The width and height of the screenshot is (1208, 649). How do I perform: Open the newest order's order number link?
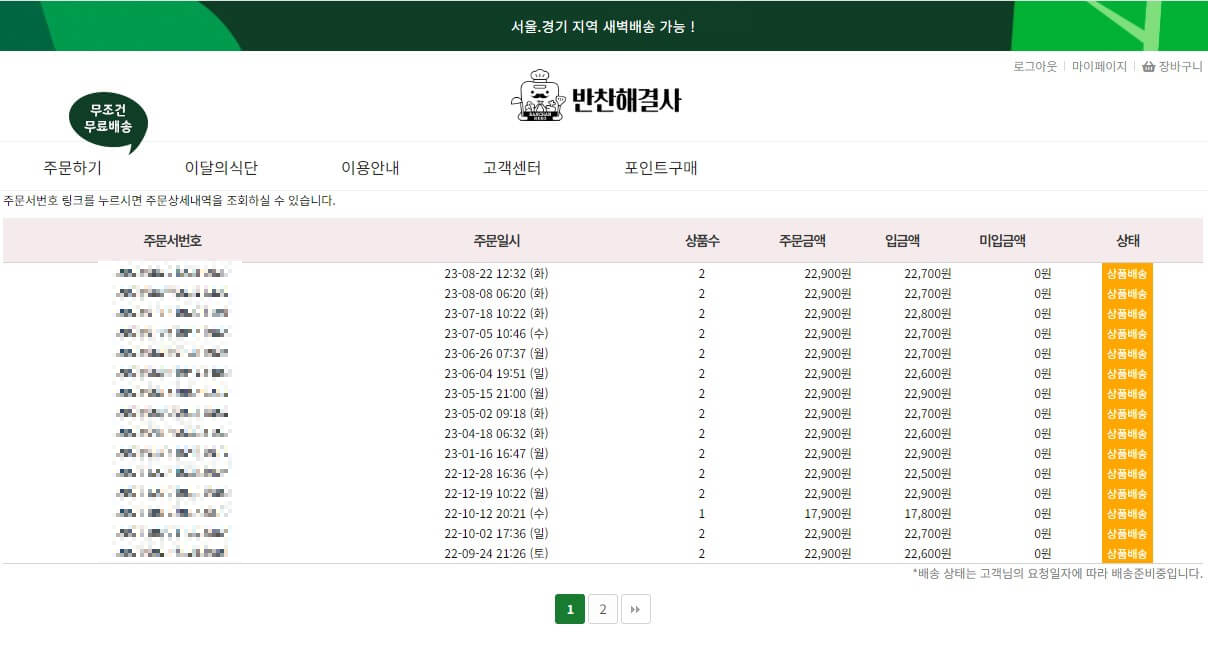(170, 273)
